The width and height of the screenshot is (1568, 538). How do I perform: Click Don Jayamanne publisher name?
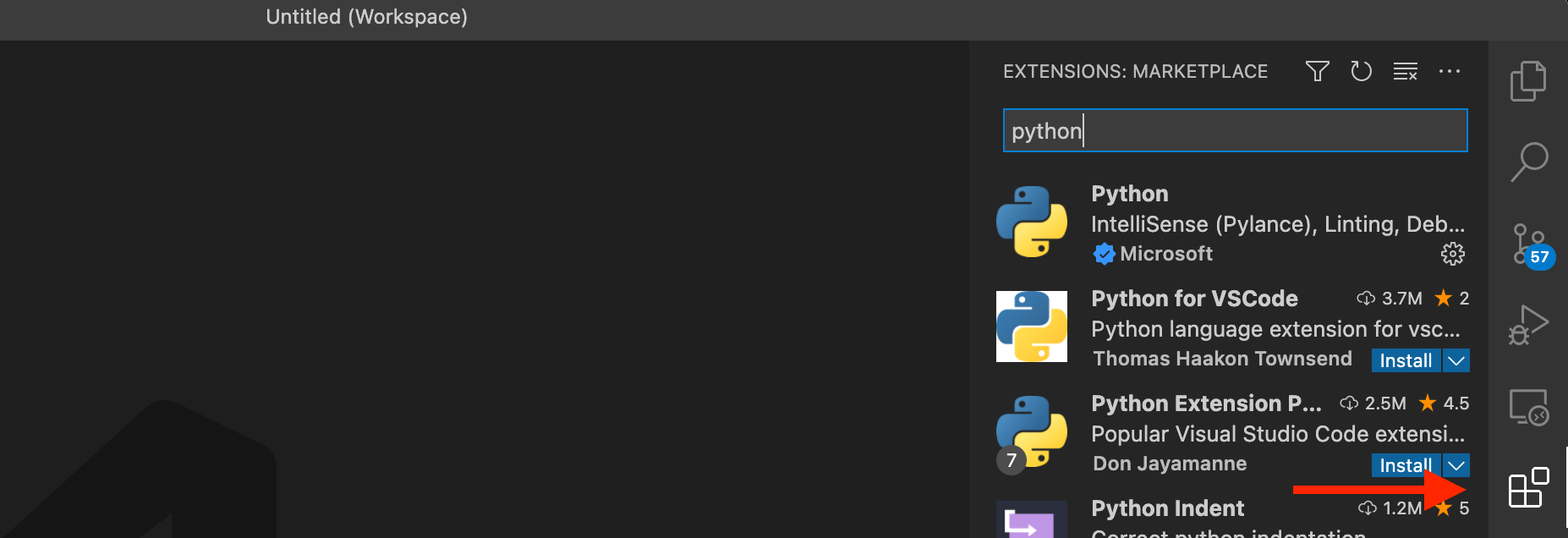click(1170, 464)
